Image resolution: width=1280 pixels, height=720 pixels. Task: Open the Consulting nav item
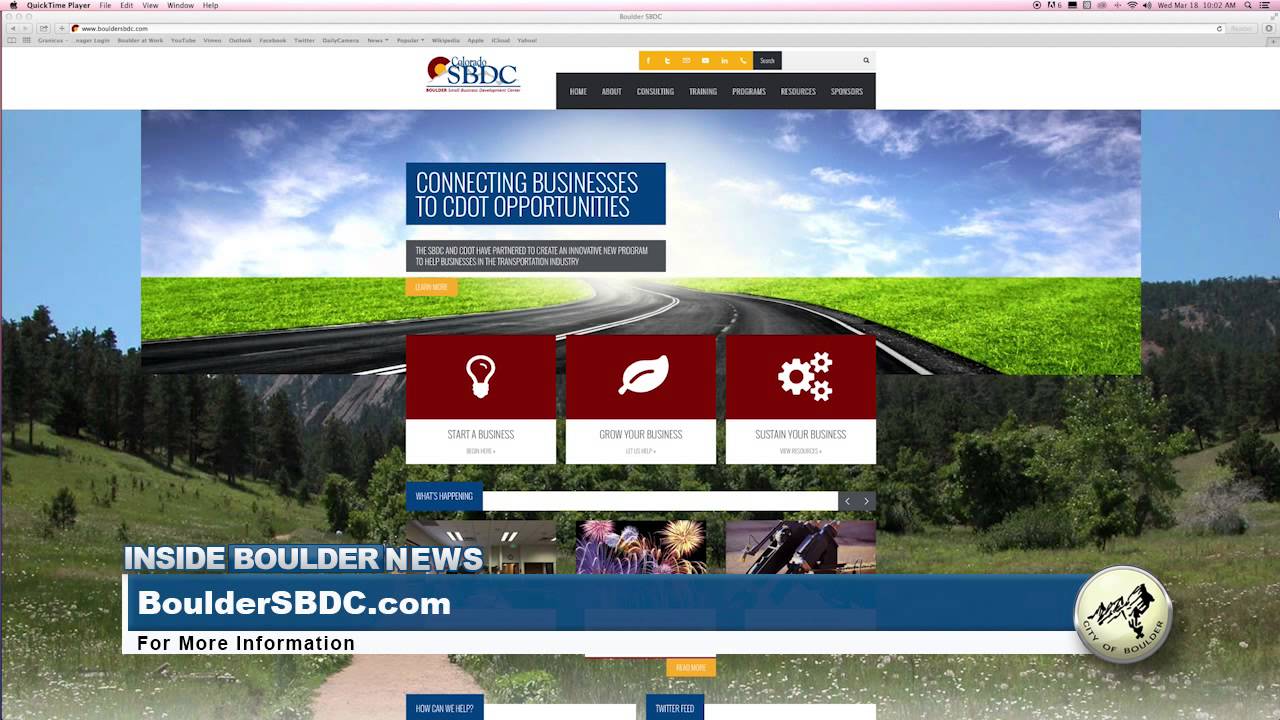pos(655,91)
